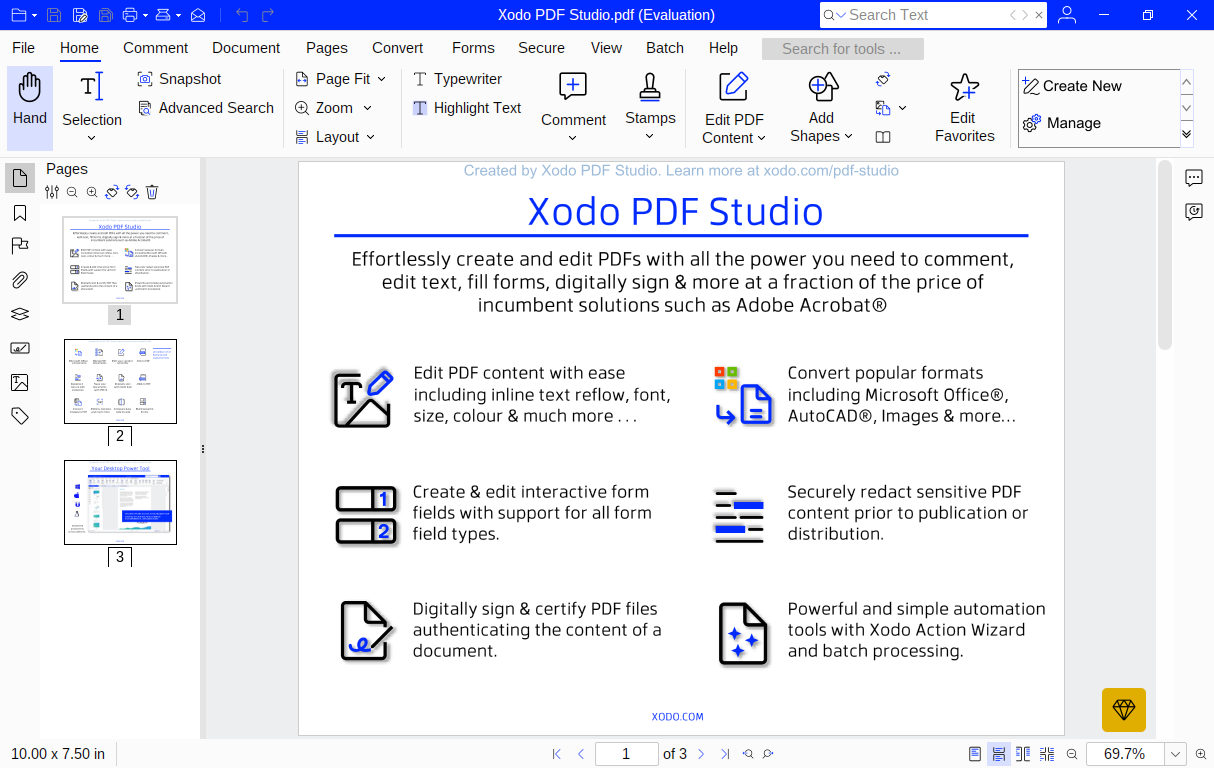Click Manage in favorites box
Screen dimensions: 1214x768
click(1062, 123)
